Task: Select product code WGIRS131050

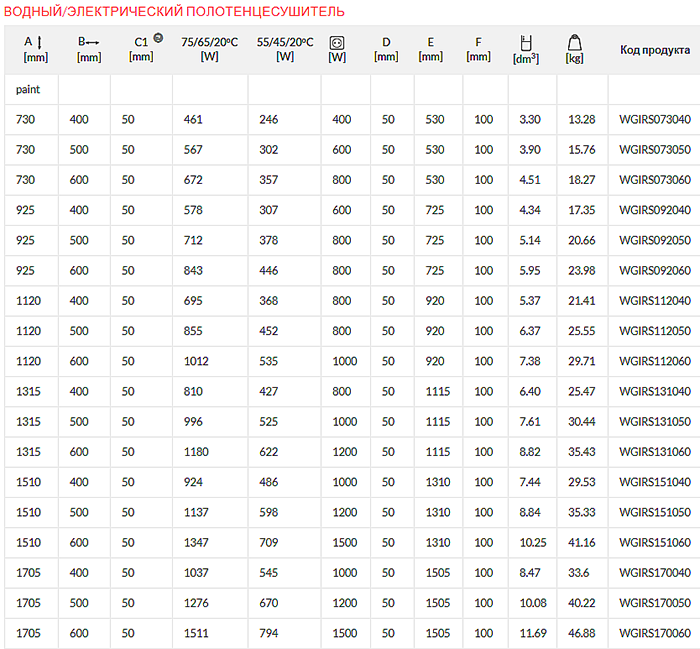Action: point(655,421)
